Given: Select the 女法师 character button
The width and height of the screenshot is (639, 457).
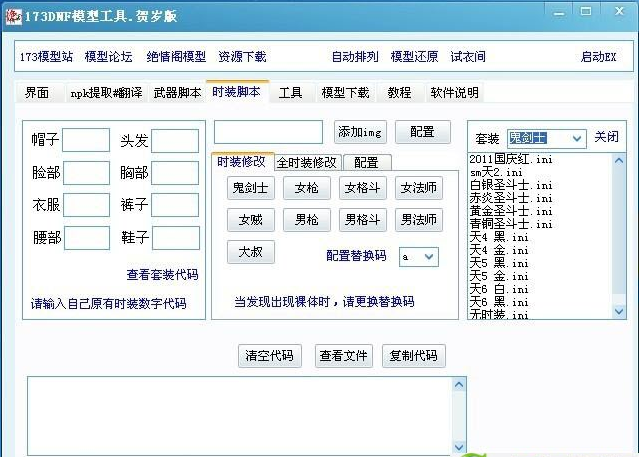Looking at the screenshot, I should pos(417,187).
